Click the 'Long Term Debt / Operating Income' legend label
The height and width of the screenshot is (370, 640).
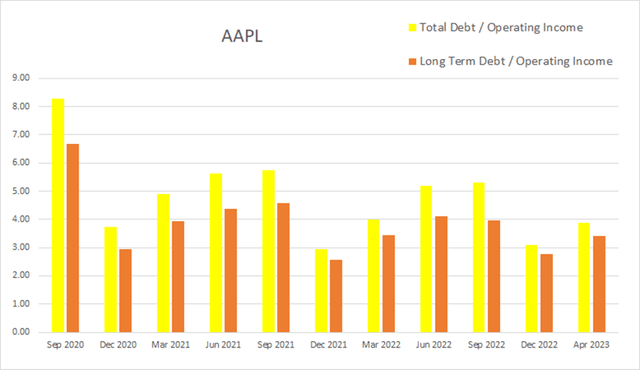(516, 61)
